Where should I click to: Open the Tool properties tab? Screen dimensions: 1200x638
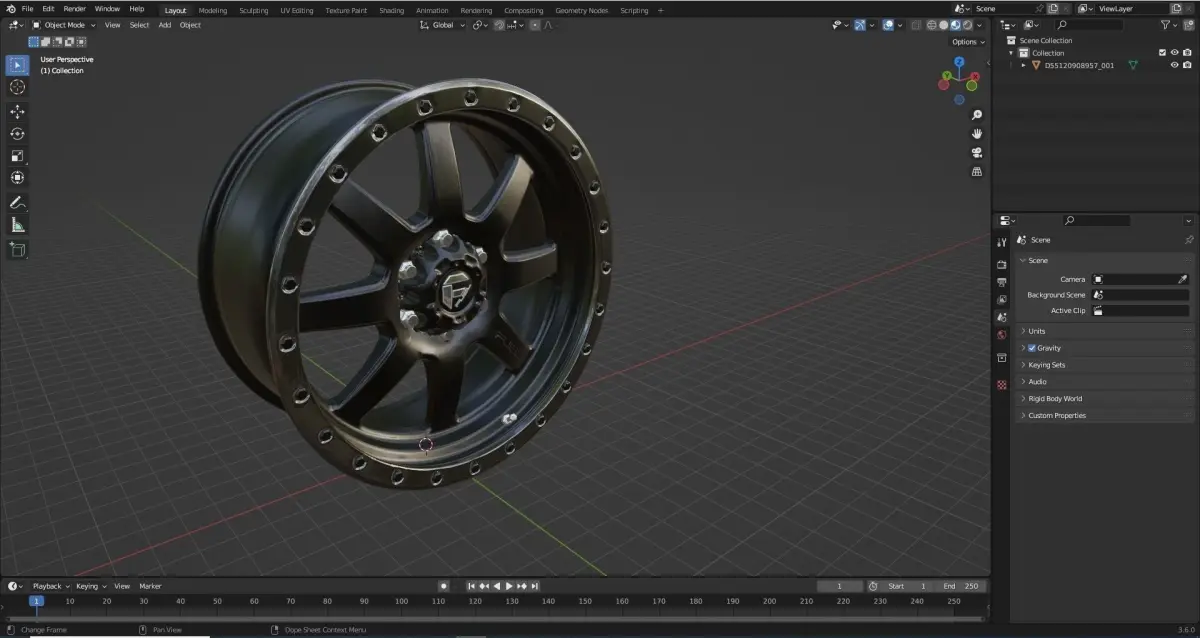tap(1002, 242)
